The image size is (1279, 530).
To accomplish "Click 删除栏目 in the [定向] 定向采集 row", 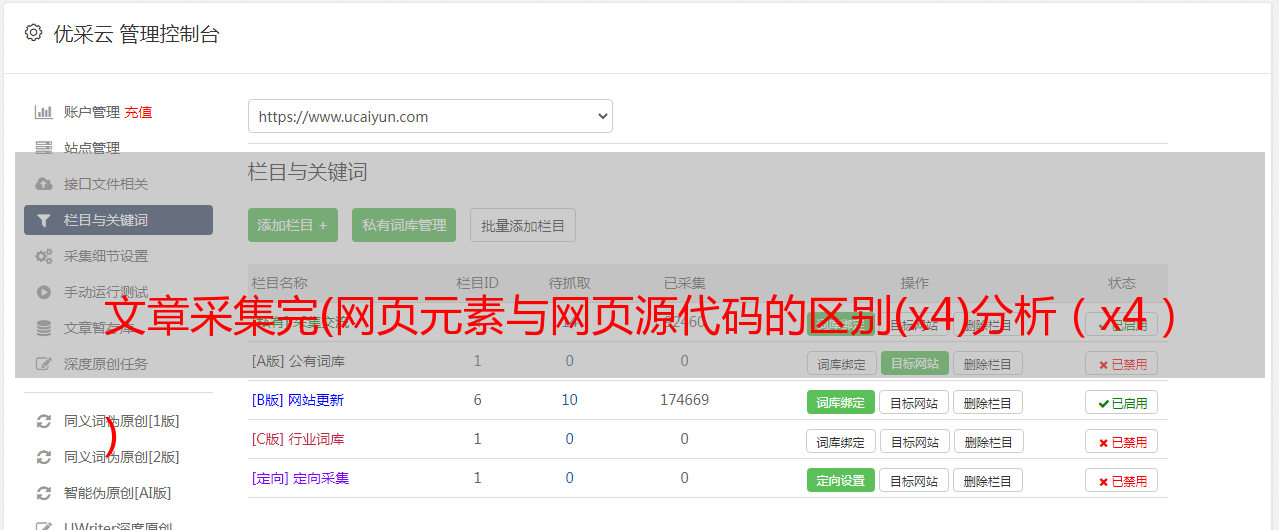I will pyautogui.click(x=987, y=480).
